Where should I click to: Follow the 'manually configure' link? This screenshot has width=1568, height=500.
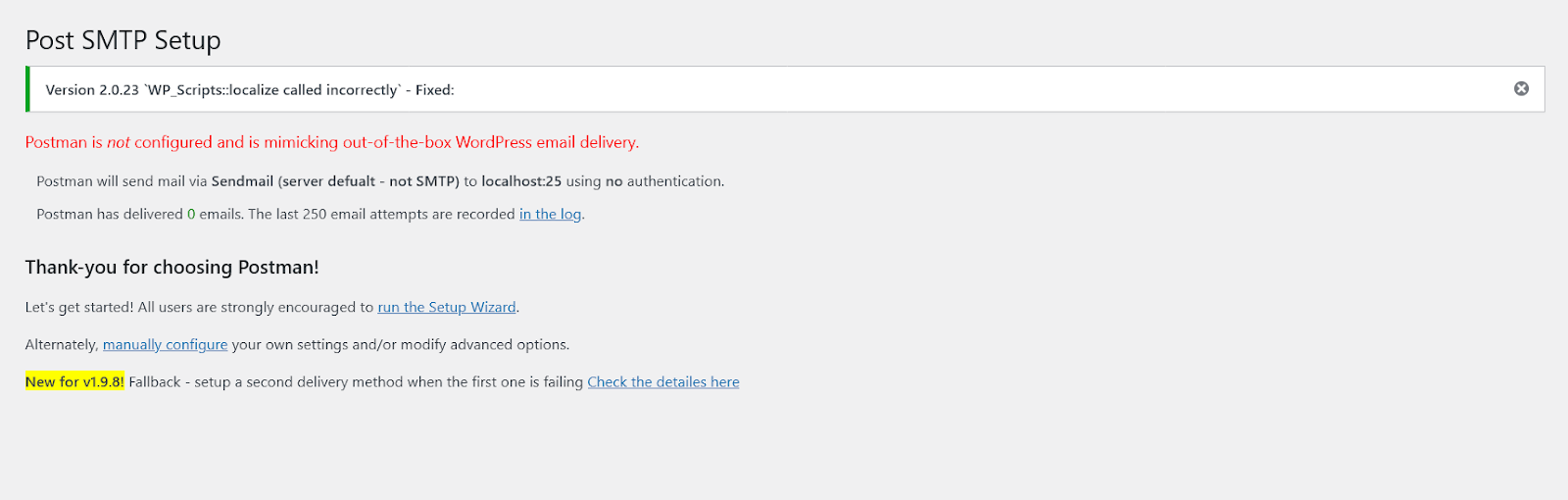165,345
